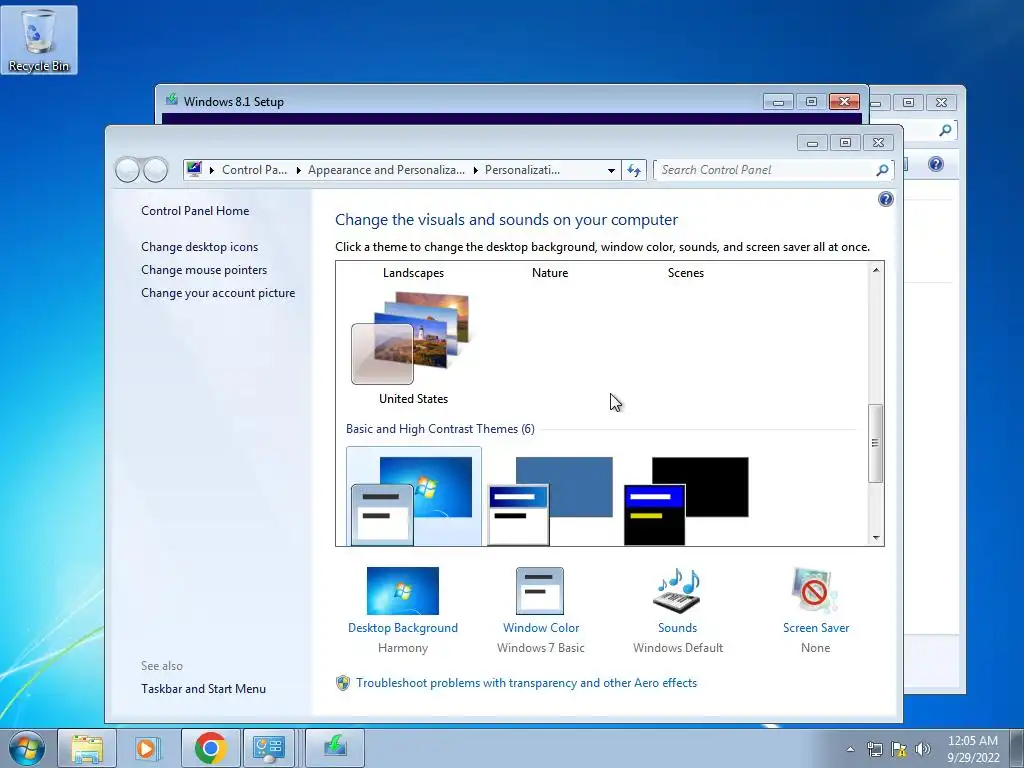Click the Scenes theme label
The width and height of the screenshot is (1024, 768).
click(686, 273)
